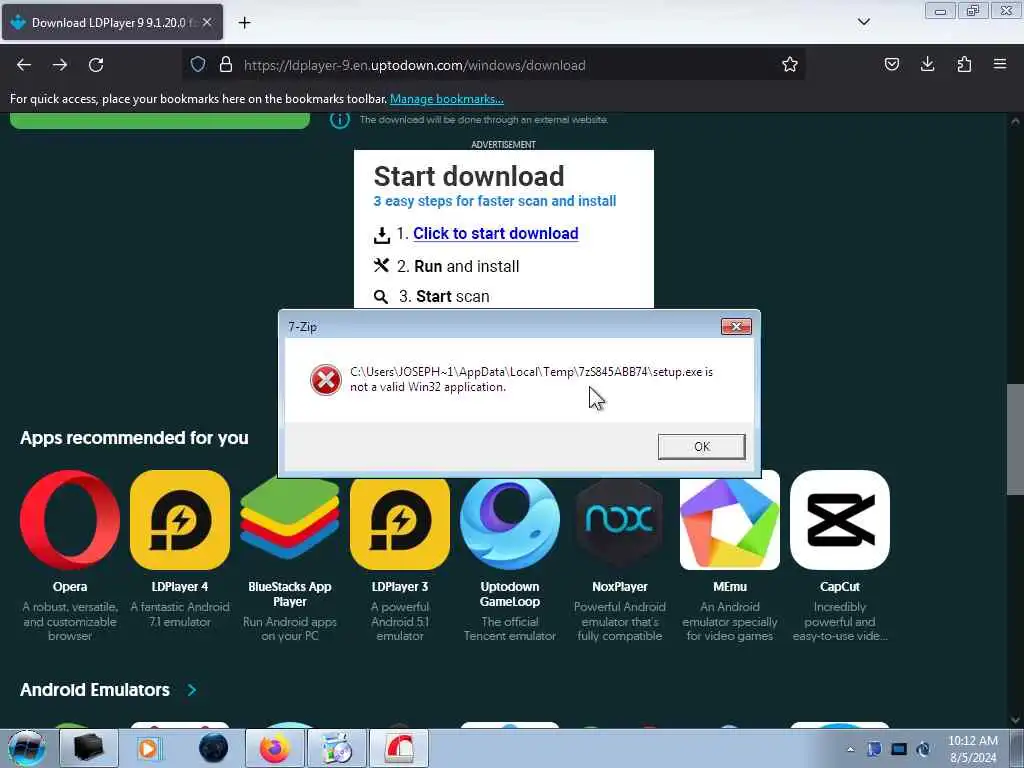This screenshot has height=768, width=1024.
Task: Go forward with the browser forward arrow
Action: [60, 65]
